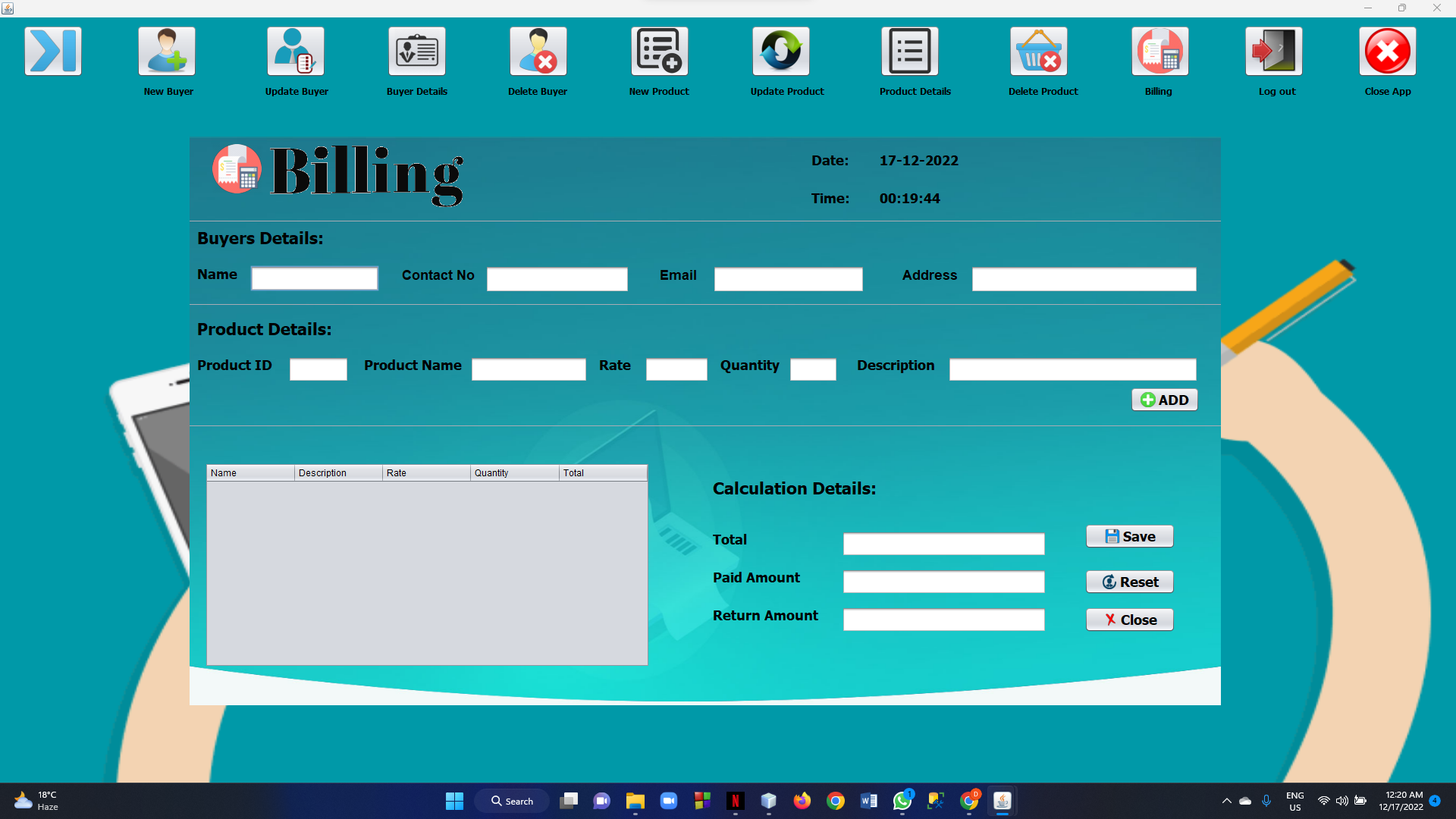Click the Save button

1129,536
